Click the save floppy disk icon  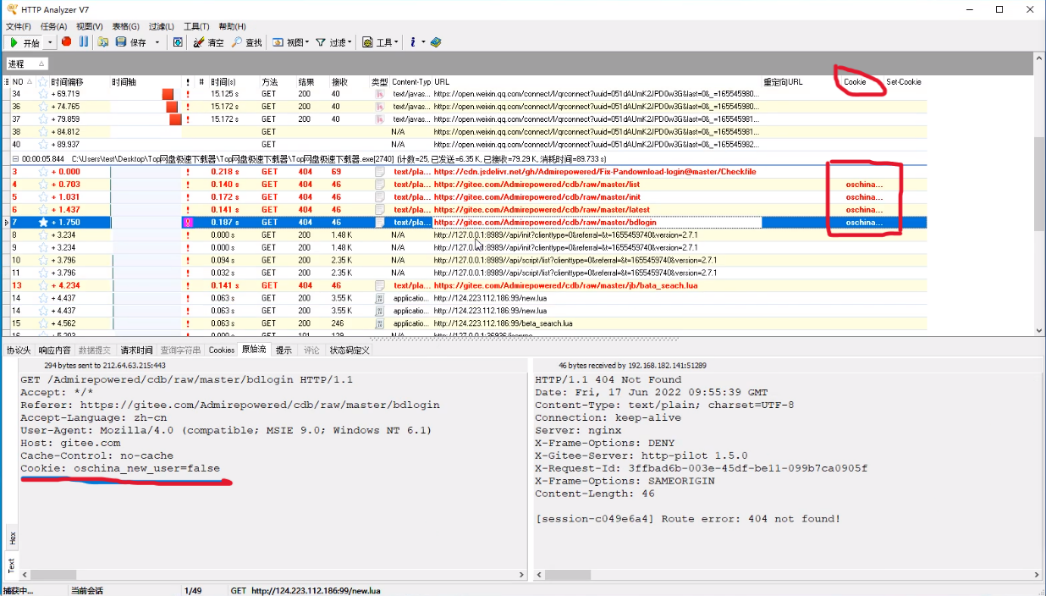(x=121, y=42)
